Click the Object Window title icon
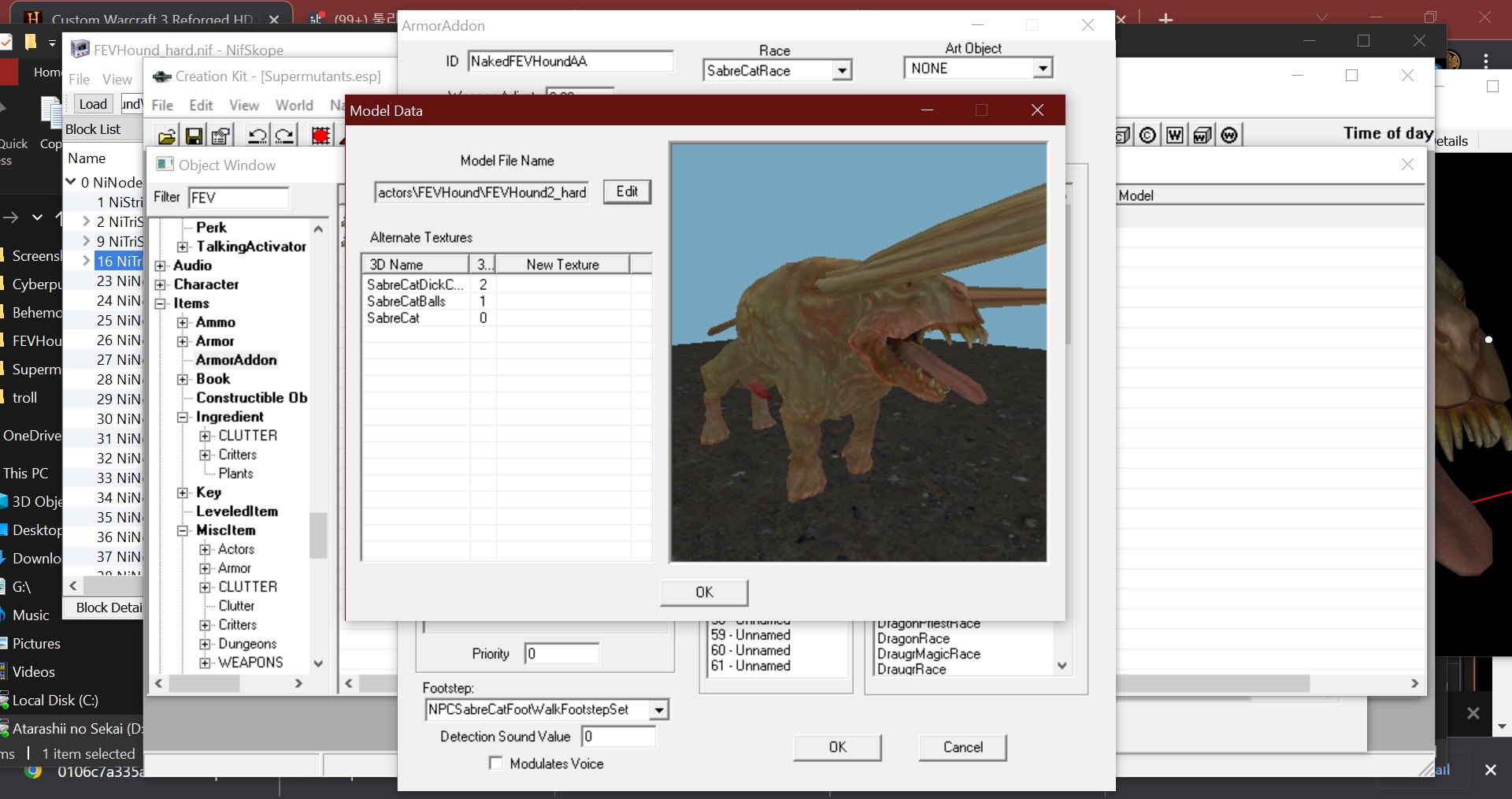The height and width of the screenshot is (799, 1512). point(165,164)
